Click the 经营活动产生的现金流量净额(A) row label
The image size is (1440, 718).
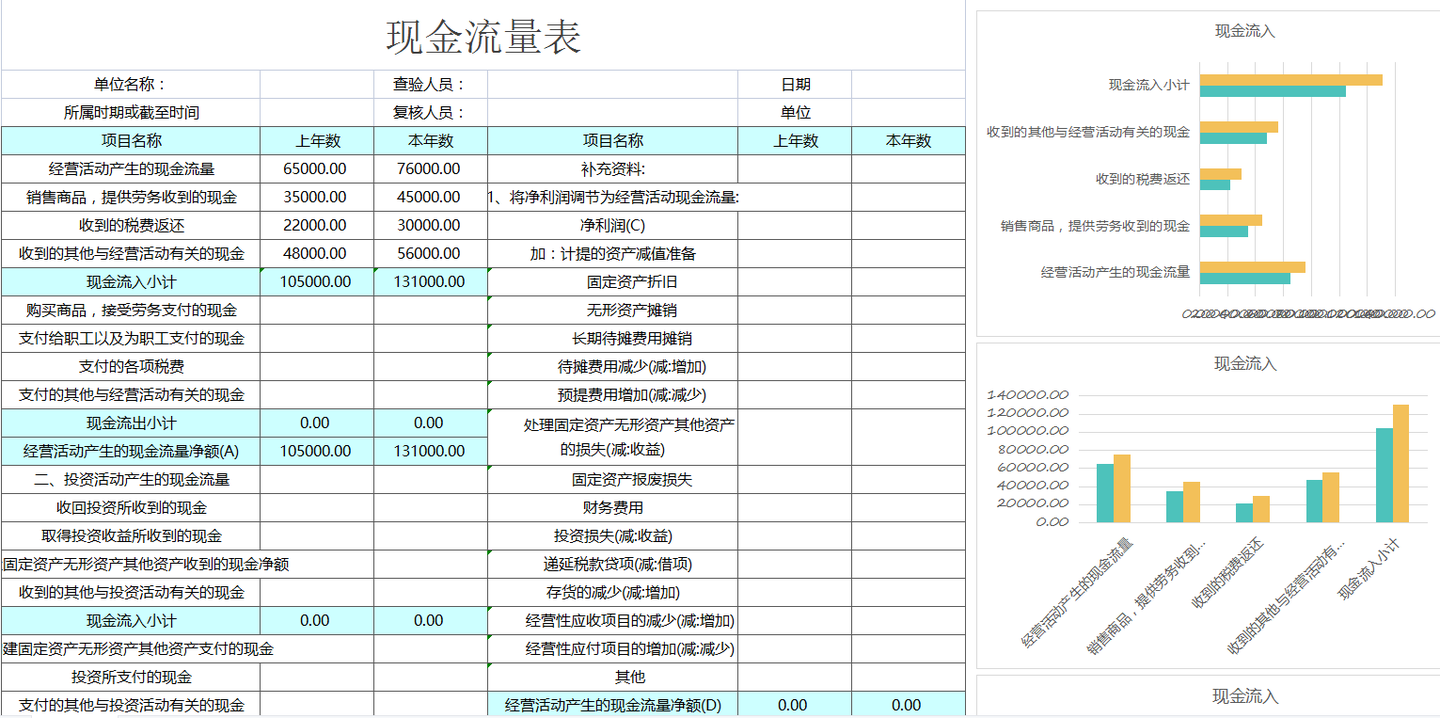coord(130,451)
